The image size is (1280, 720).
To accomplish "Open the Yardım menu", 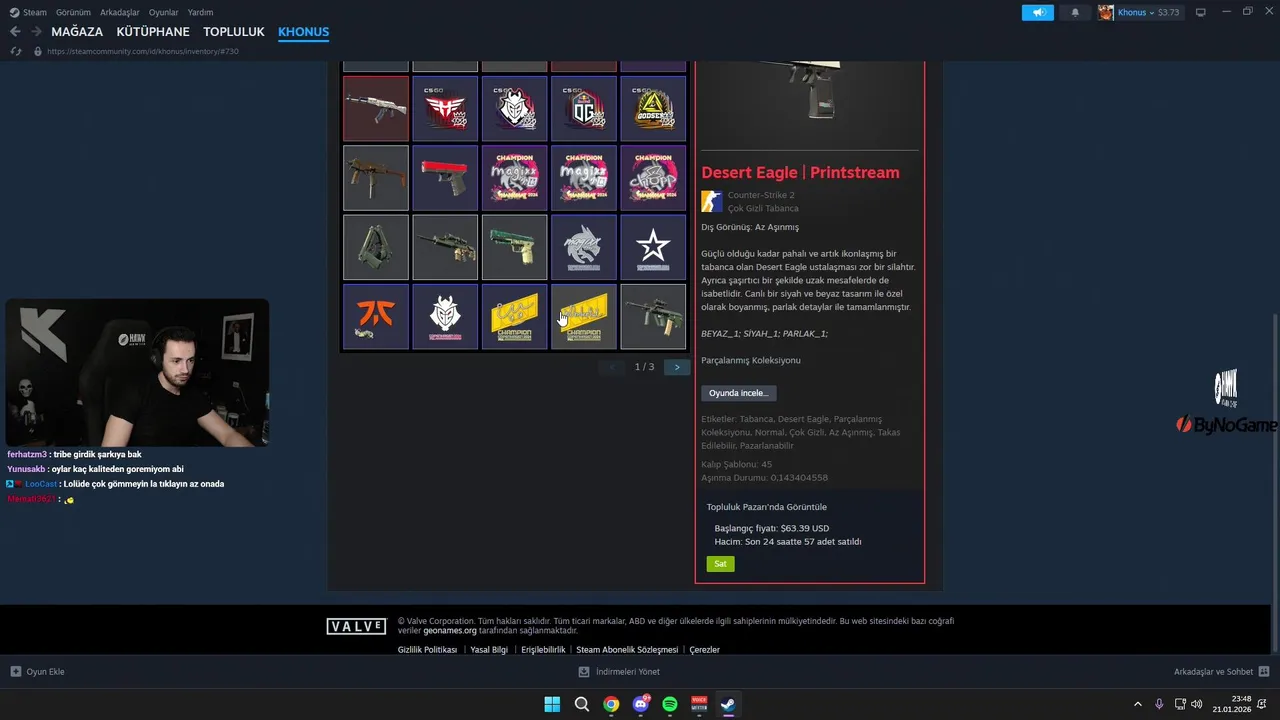I will (x=200, y=12).
